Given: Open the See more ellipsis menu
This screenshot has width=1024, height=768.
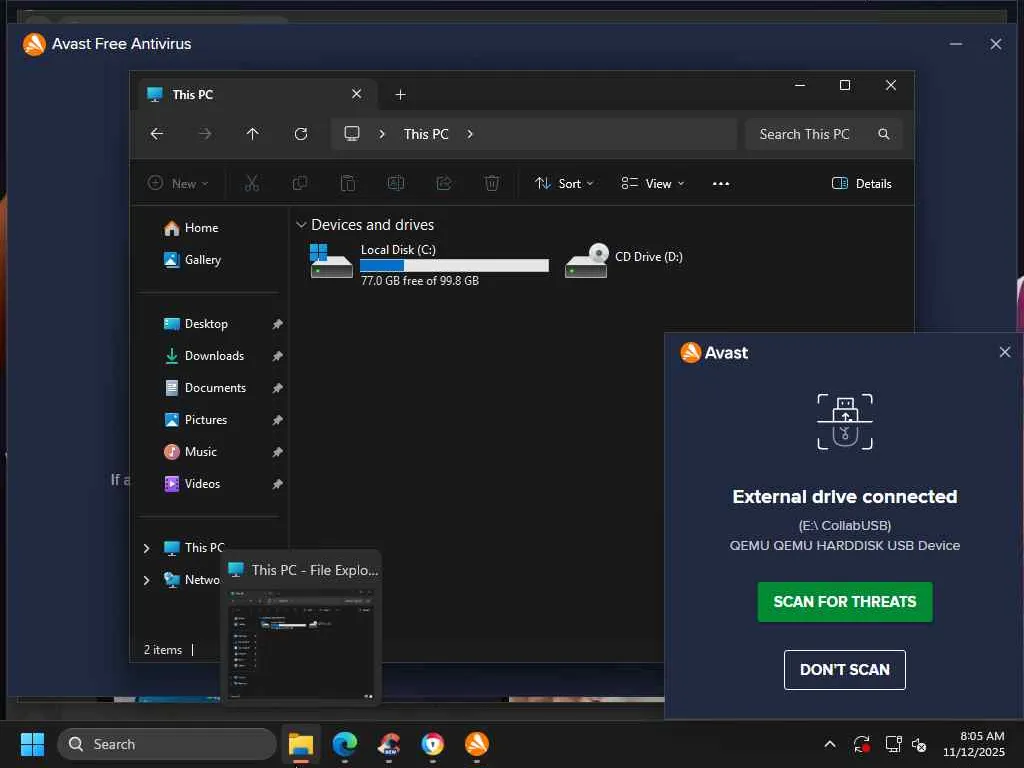Looking at the screenshot, I should pos(721,184).
